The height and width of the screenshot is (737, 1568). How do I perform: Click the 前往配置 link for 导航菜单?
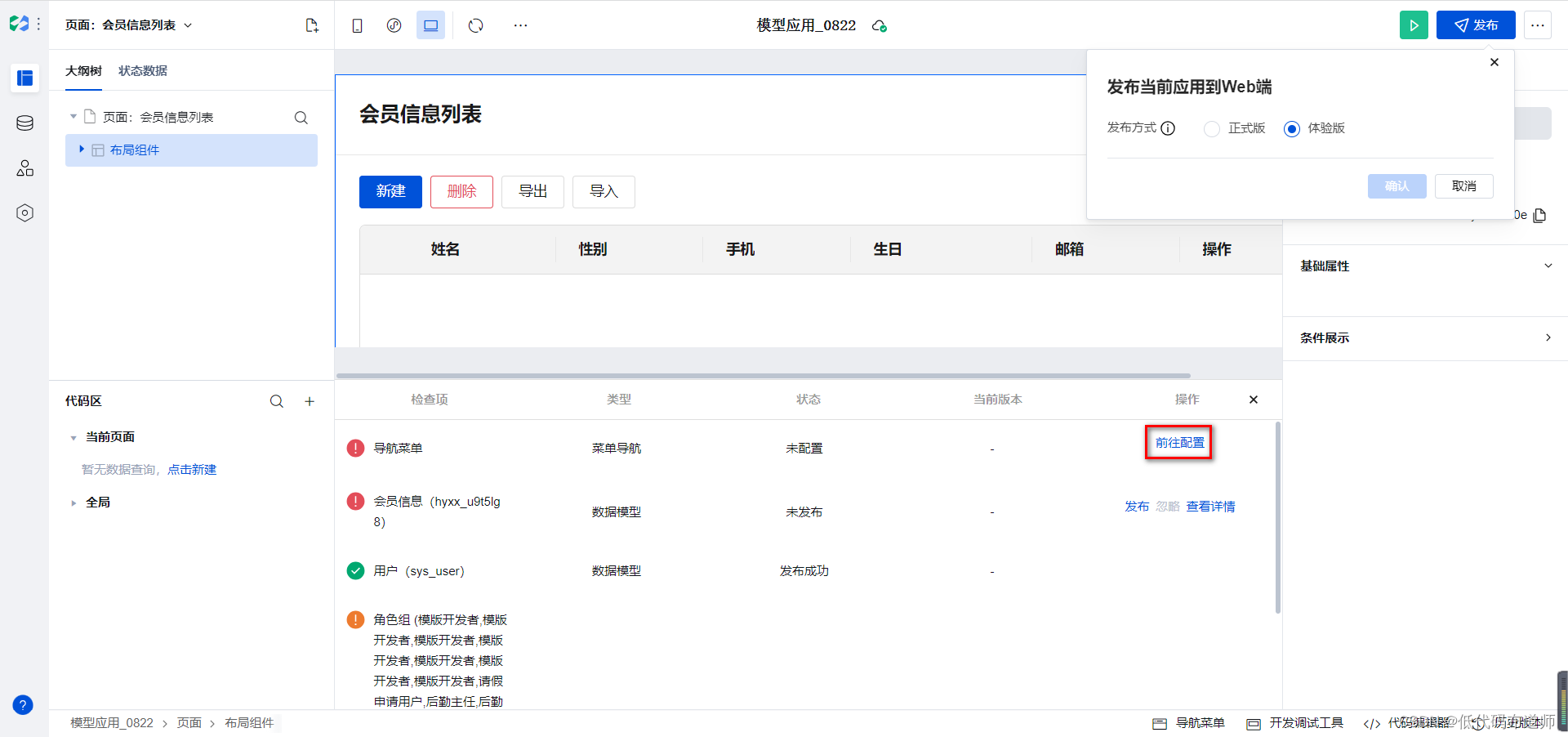[1179, 443]
